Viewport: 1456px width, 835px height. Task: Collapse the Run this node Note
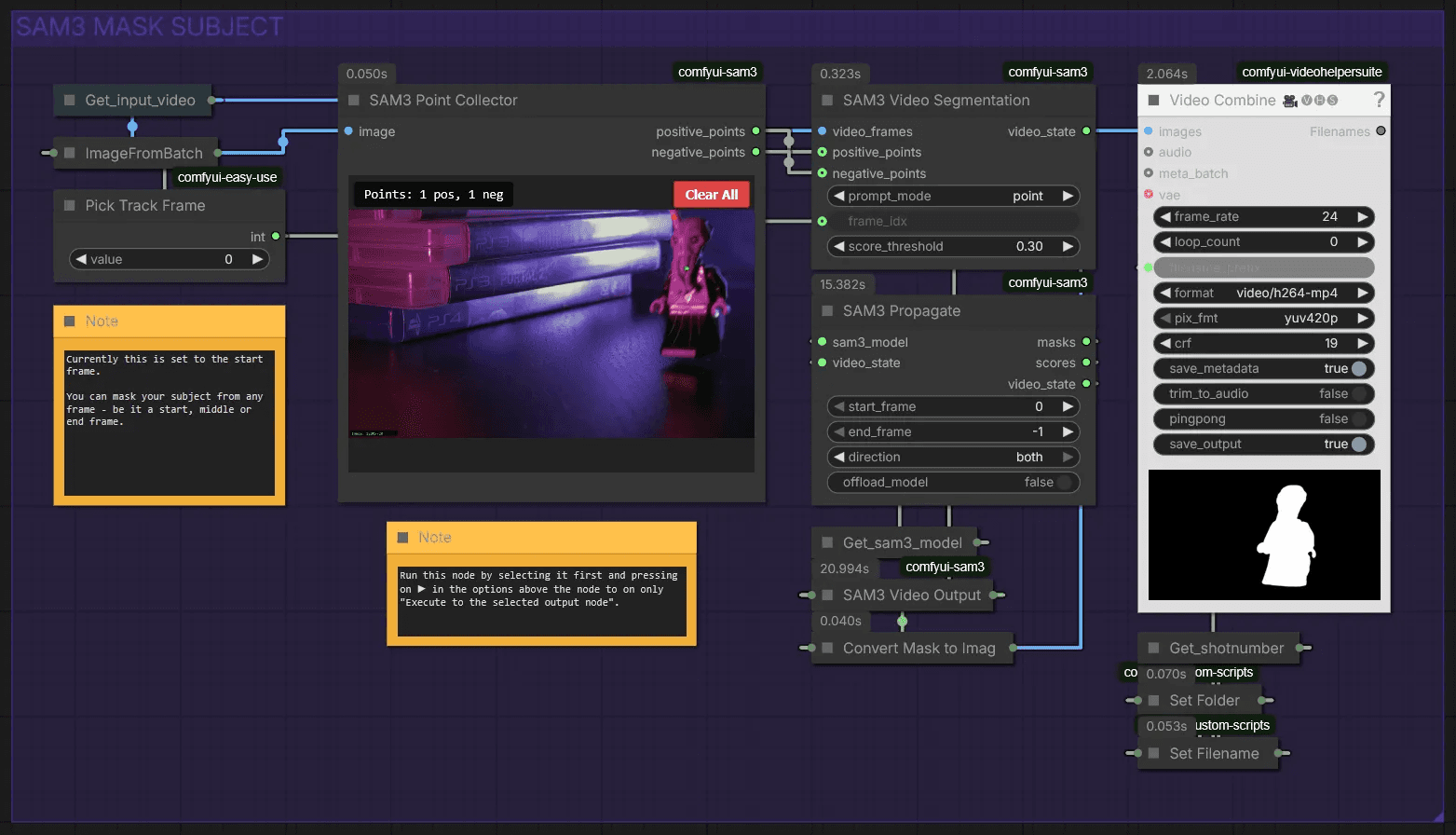pos(402,537)
